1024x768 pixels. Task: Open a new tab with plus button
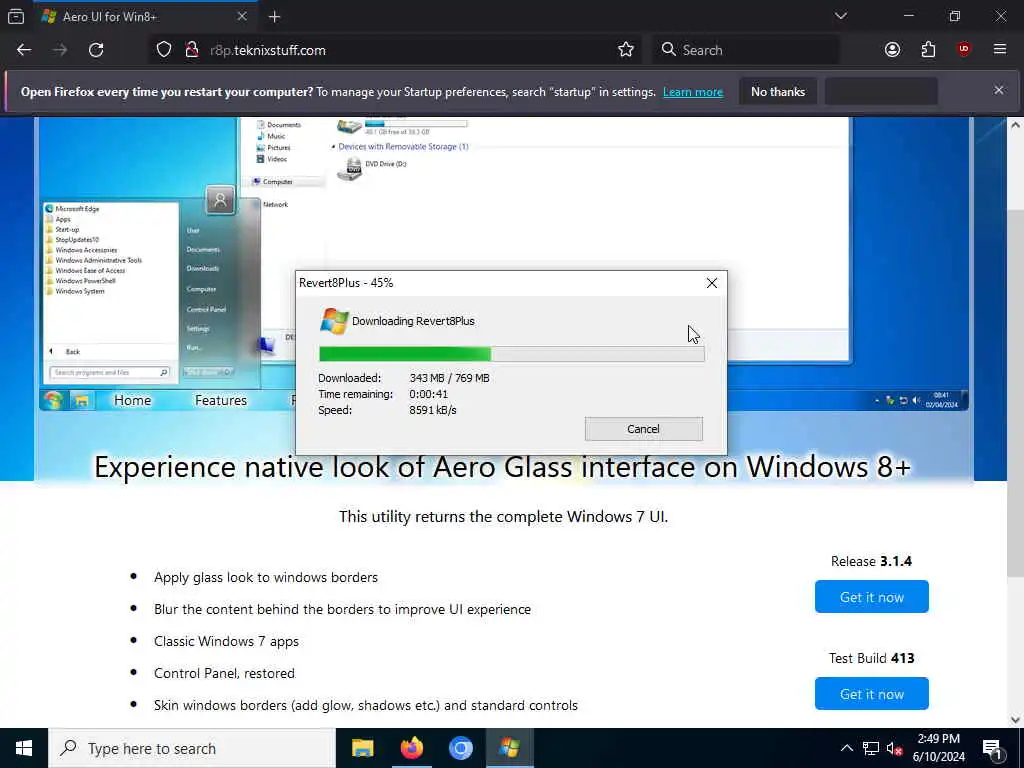coord(274,17)
